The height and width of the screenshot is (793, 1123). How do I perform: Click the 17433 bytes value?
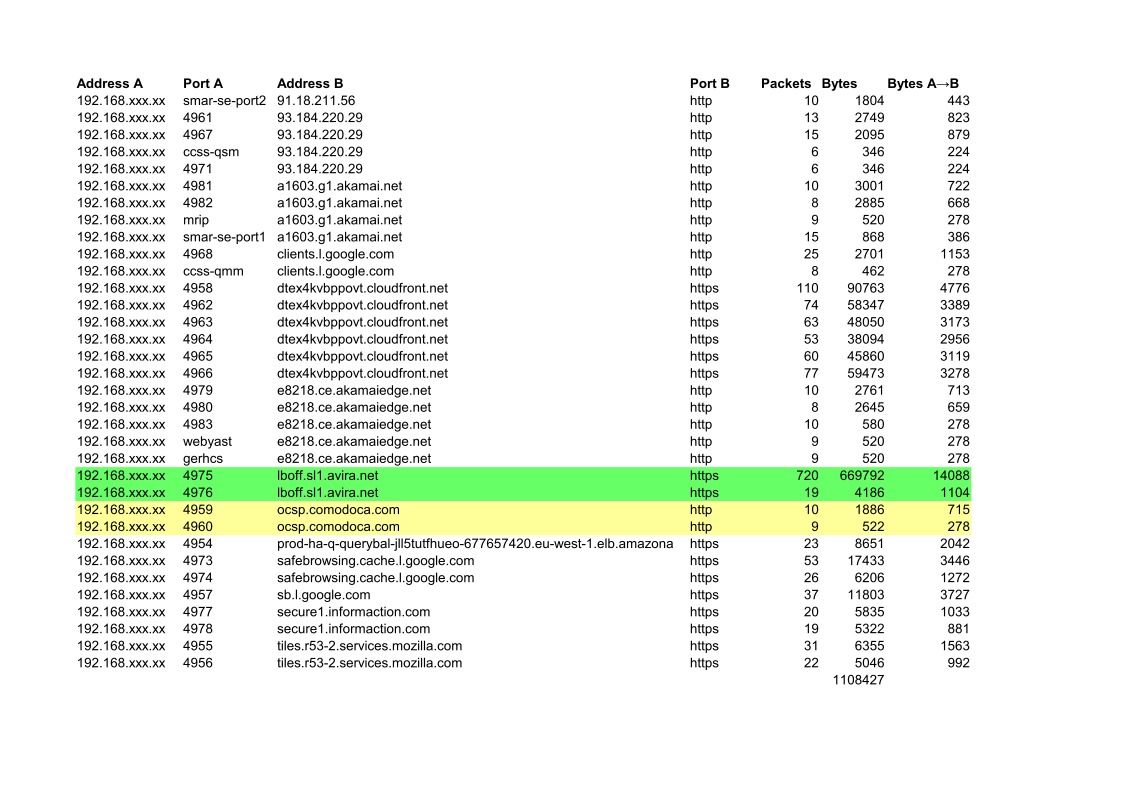(x=865, y=561)
